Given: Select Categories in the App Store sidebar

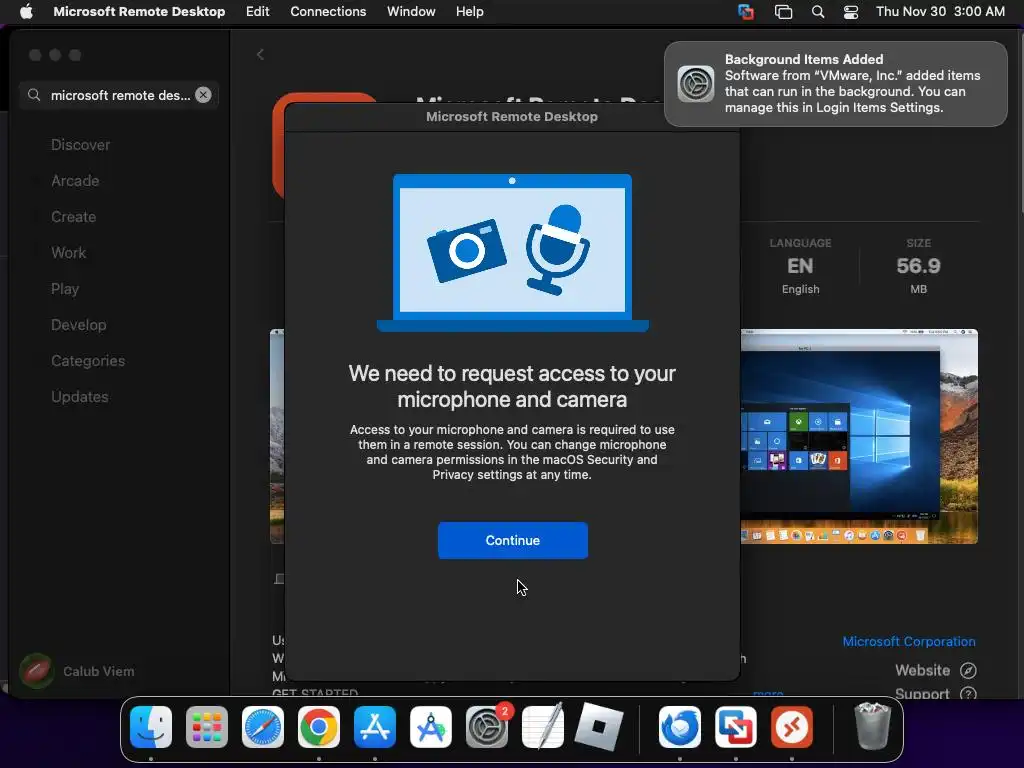Looking at the screenshot, I should point(88,360).
